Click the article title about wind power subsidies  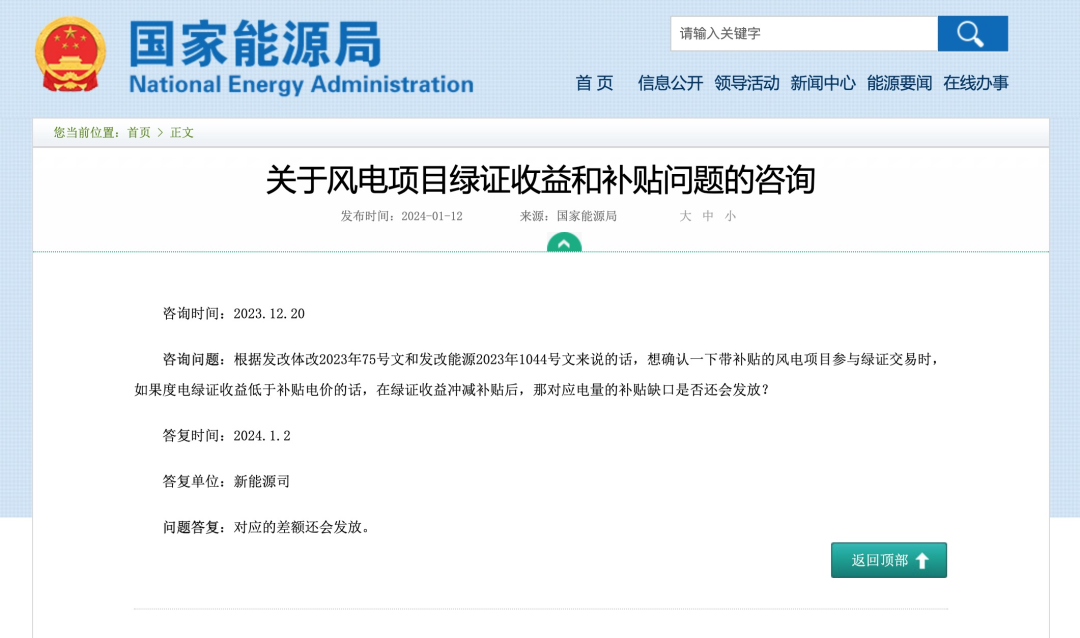click(x=540, y=182)
